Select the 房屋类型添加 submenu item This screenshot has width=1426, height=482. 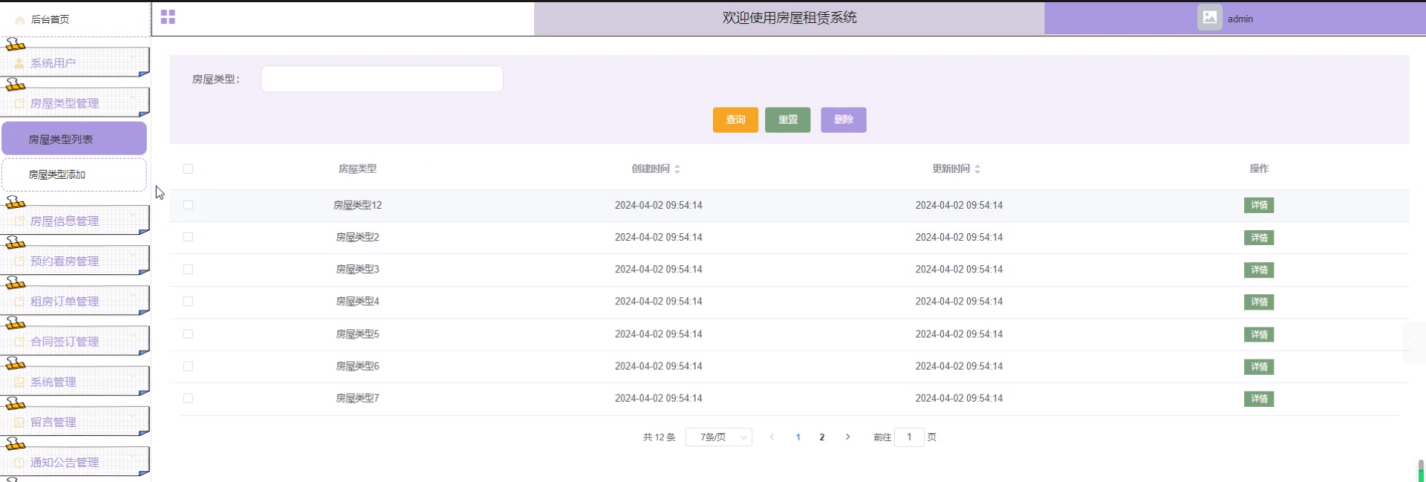(x=74, y=174)
